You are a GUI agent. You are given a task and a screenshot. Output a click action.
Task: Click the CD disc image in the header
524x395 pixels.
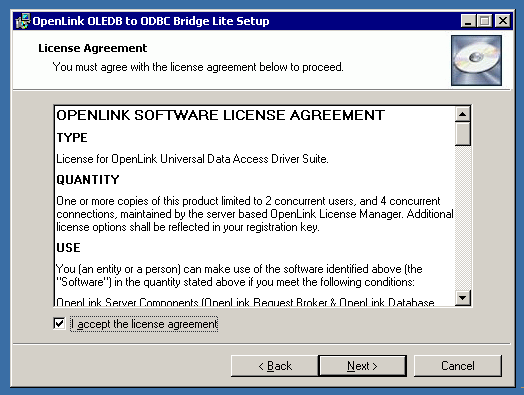tap(476, 60)
